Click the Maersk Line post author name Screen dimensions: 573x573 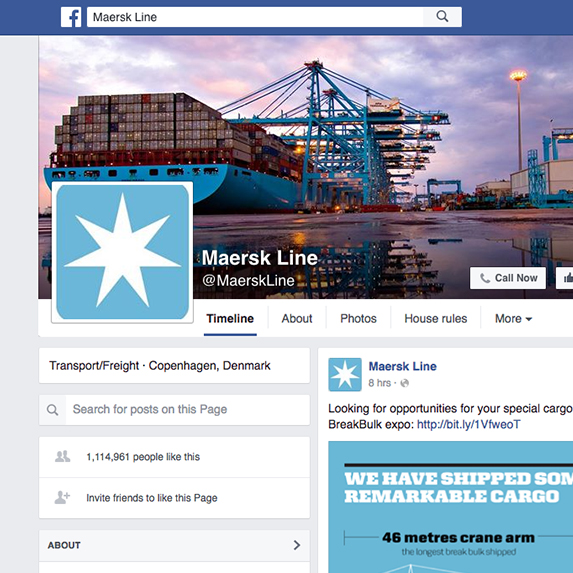pos(402,366)
